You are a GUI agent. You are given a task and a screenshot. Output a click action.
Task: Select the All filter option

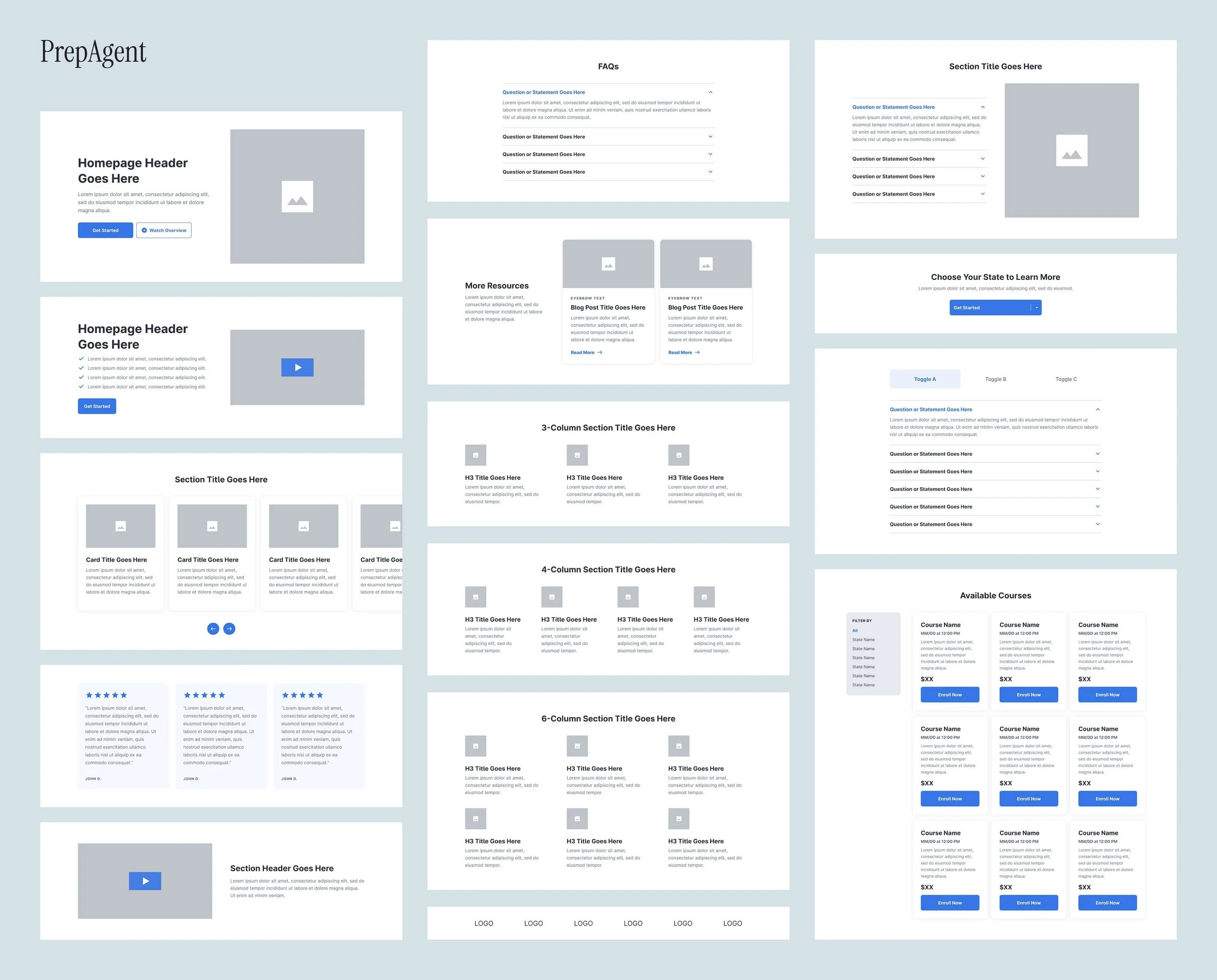pyautogui.click(x=855, y=631)
